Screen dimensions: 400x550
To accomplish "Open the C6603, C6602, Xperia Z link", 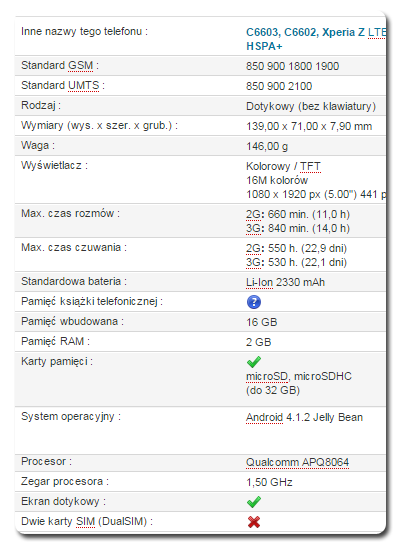I will [305, 32].
